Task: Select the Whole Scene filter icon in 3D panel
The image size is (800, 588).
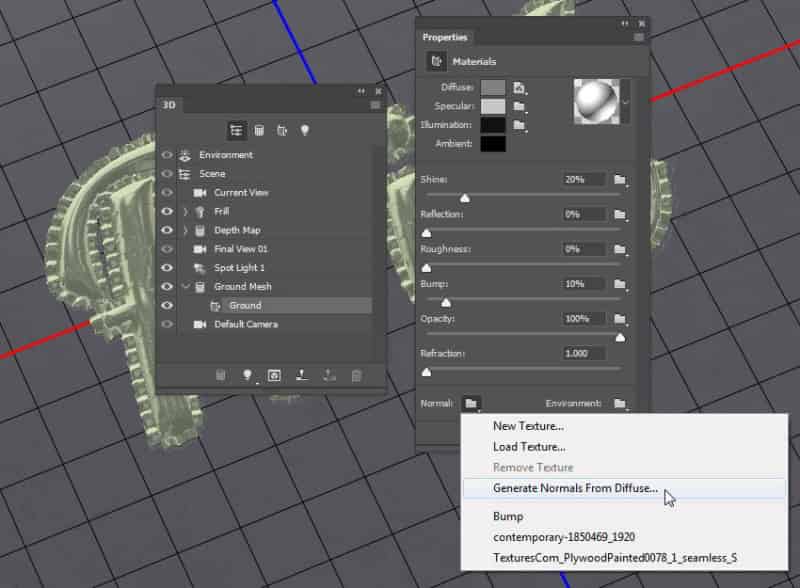Action: pyautogui.click(x=236, y=131)
